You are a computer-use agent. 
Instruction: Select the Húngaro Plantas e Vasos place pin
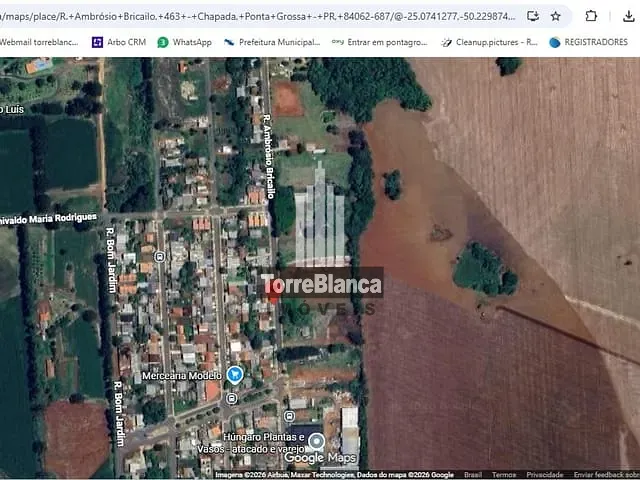pos(316,442)
